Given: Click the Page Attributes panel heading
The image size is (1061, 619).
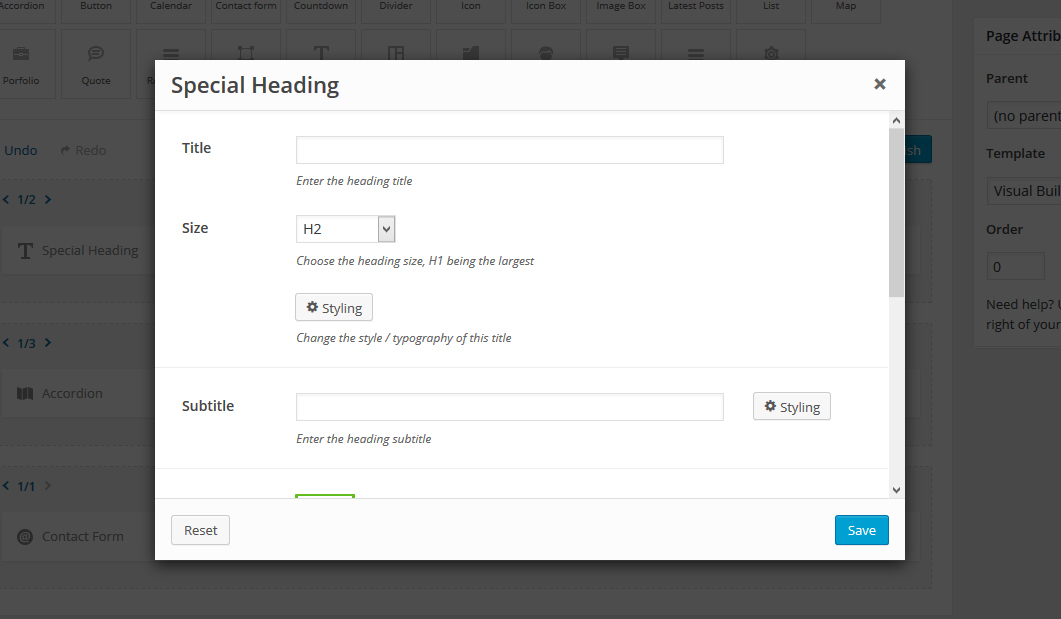Looking at the screenshot, I should coord(1023,36).
